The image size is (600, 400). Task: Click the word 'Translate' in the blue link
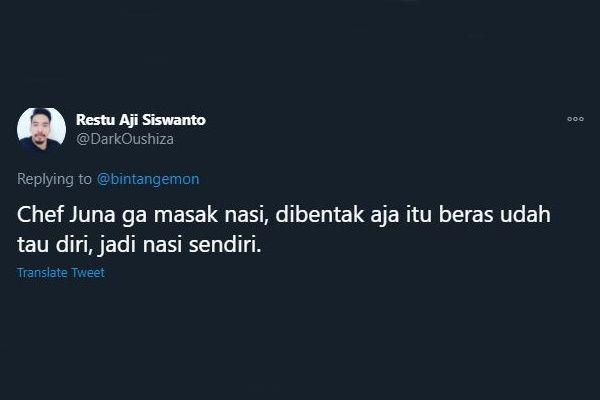coord(42,273)
